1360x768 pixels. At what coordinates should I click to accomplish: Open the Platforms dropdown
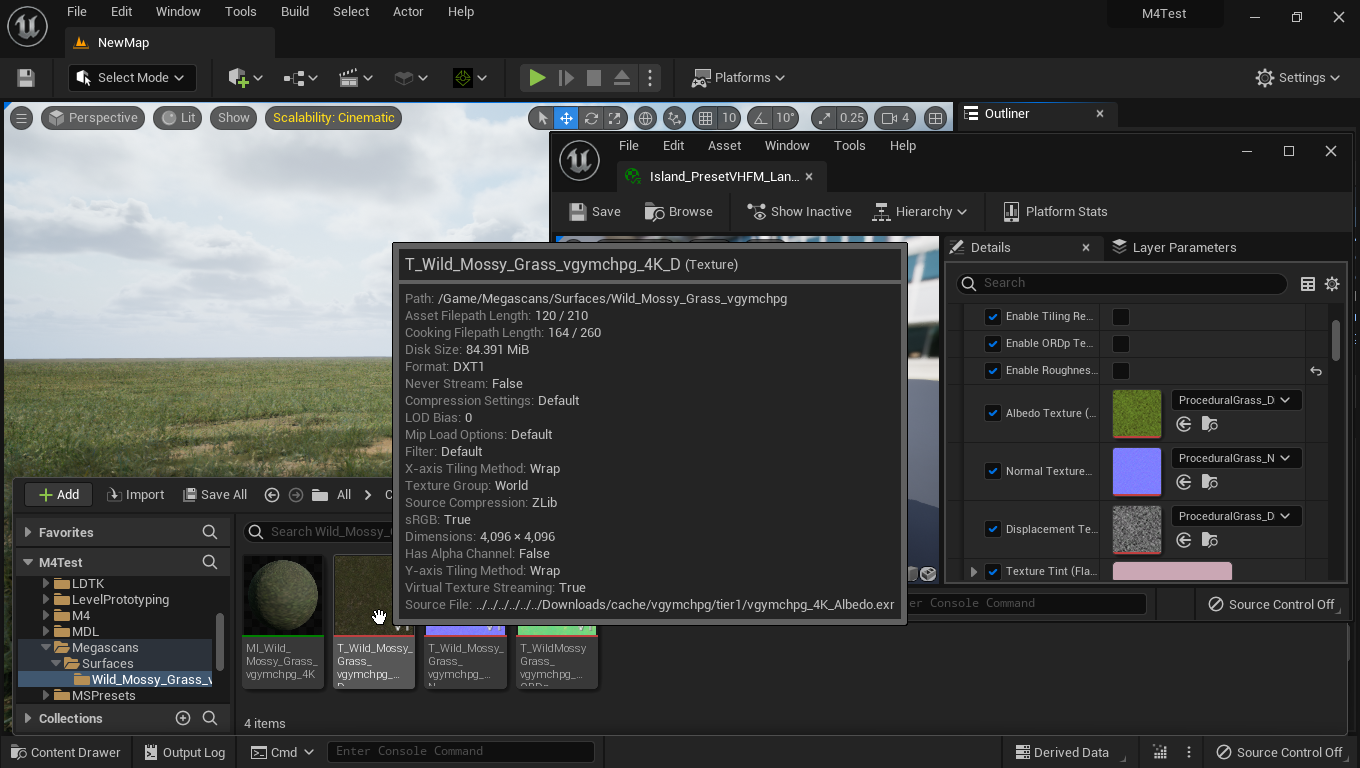pyautogui.click(x=739, y=78)
